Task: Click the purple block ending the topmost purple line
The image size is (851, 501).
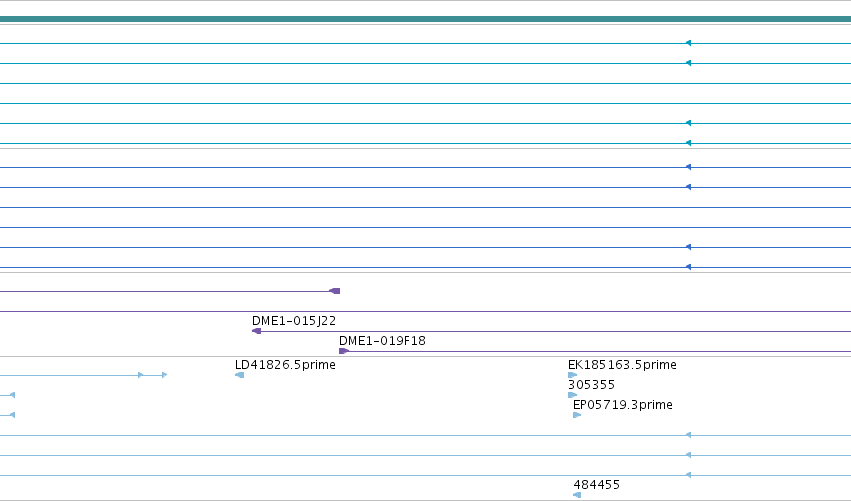Action: [335, 291]
